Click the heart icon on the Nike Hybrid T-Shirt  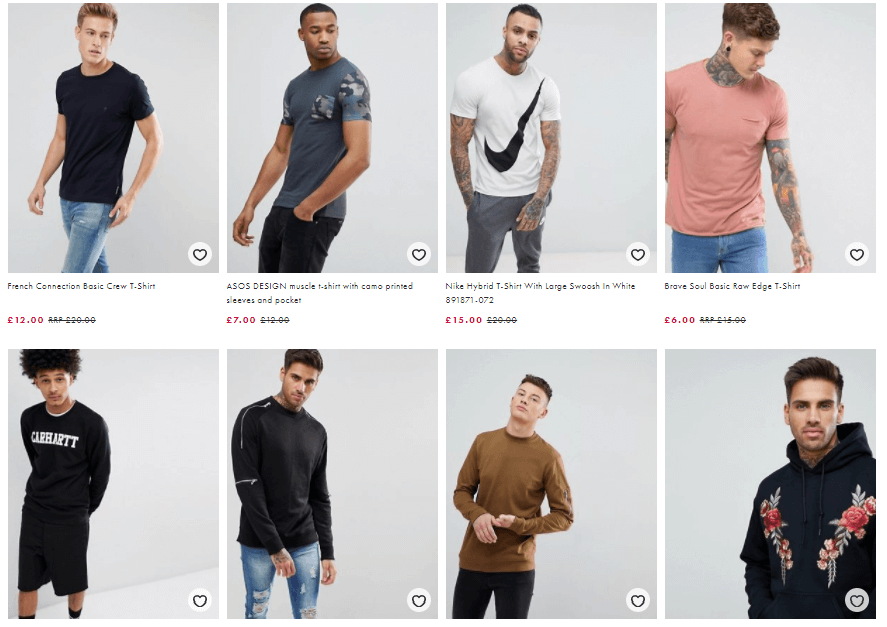637,255
